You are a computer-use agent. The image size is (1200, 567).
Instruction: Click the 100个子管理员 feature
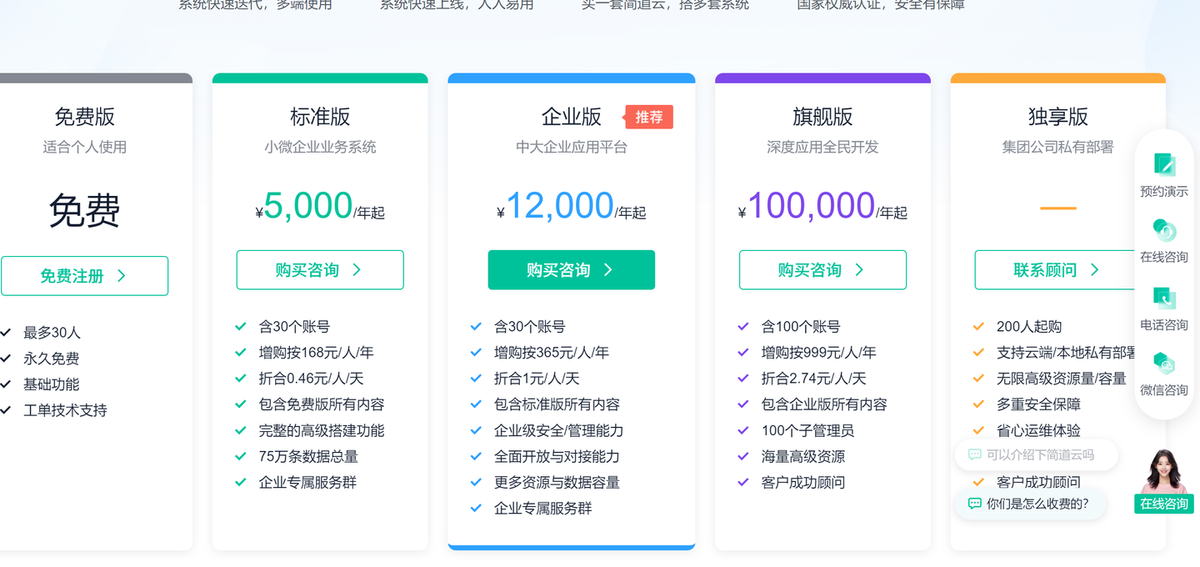(x=807, y=430)
